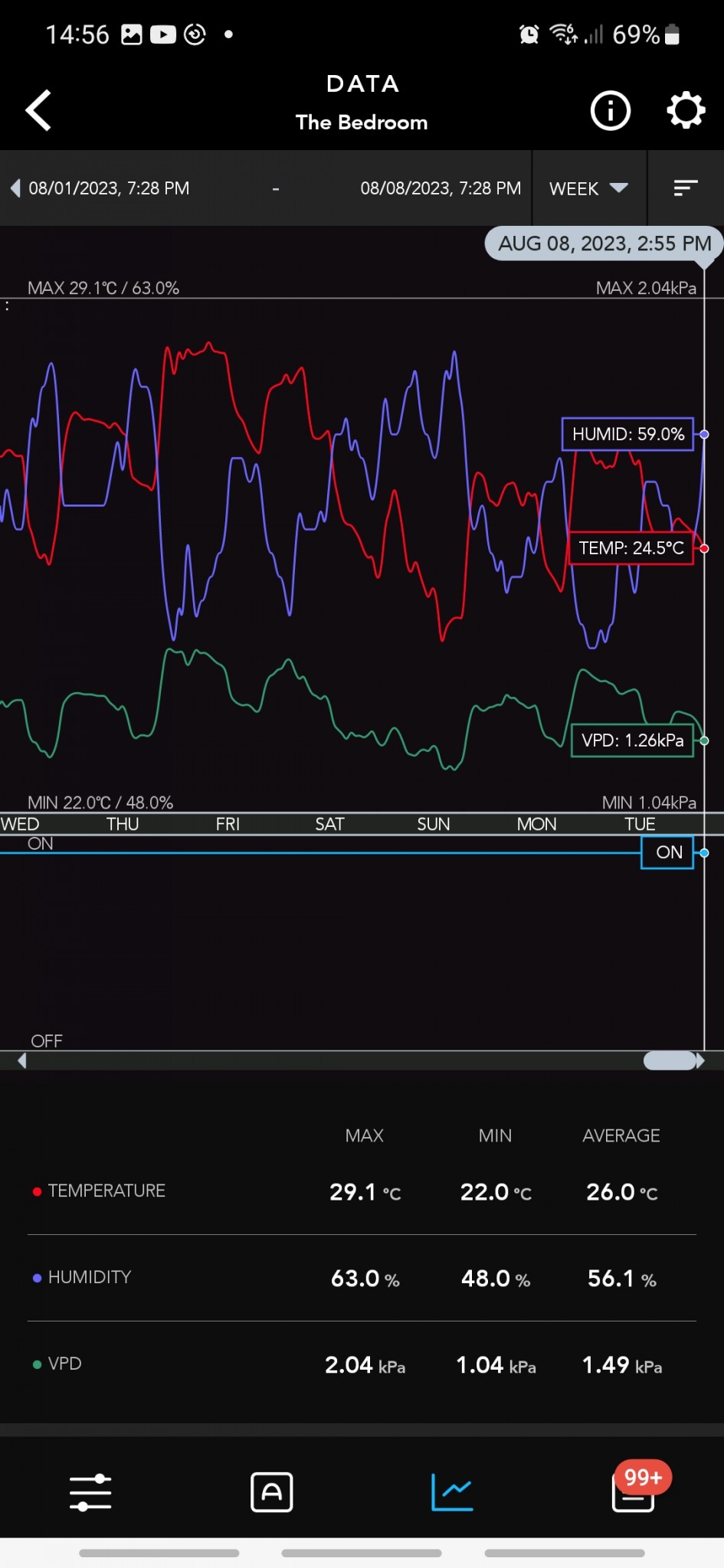Viewport: 724px width, 1568px height.
Task: Tap the AUG 08, 2023 timestamp marker
Action: coord(604,243)
